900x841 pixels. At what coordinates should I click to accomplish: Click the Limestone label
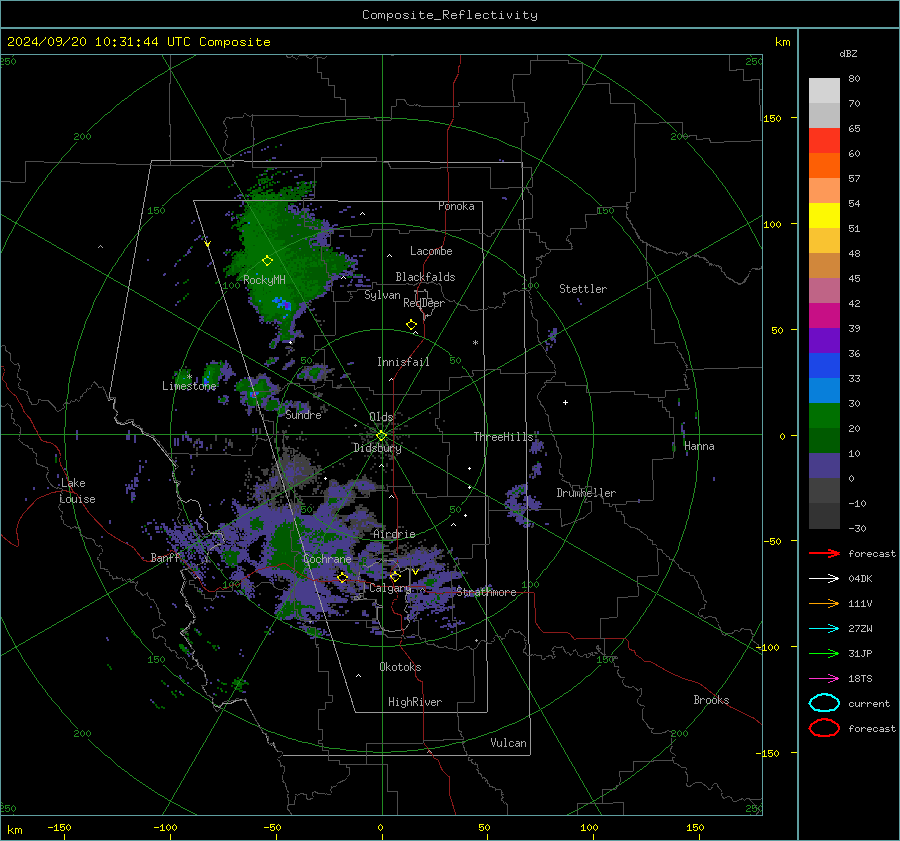tap(189, 386)
